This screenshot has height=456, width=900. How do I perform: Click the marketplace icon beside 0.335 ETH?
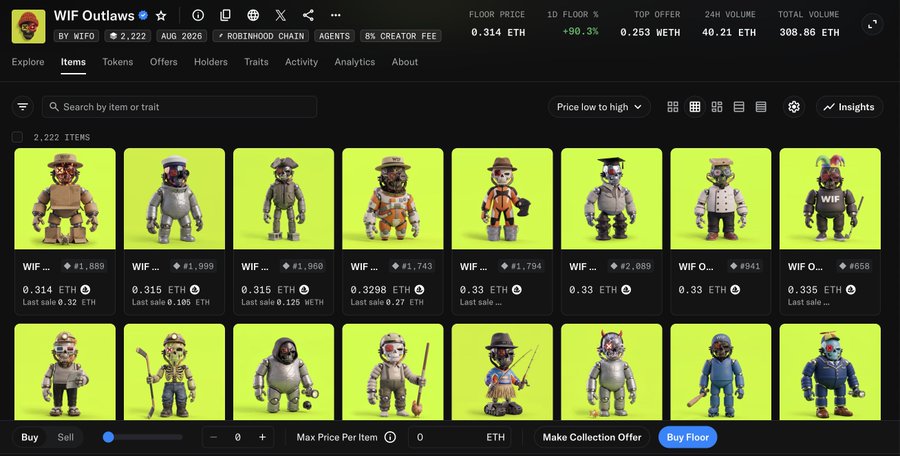(x=851, y=289)
